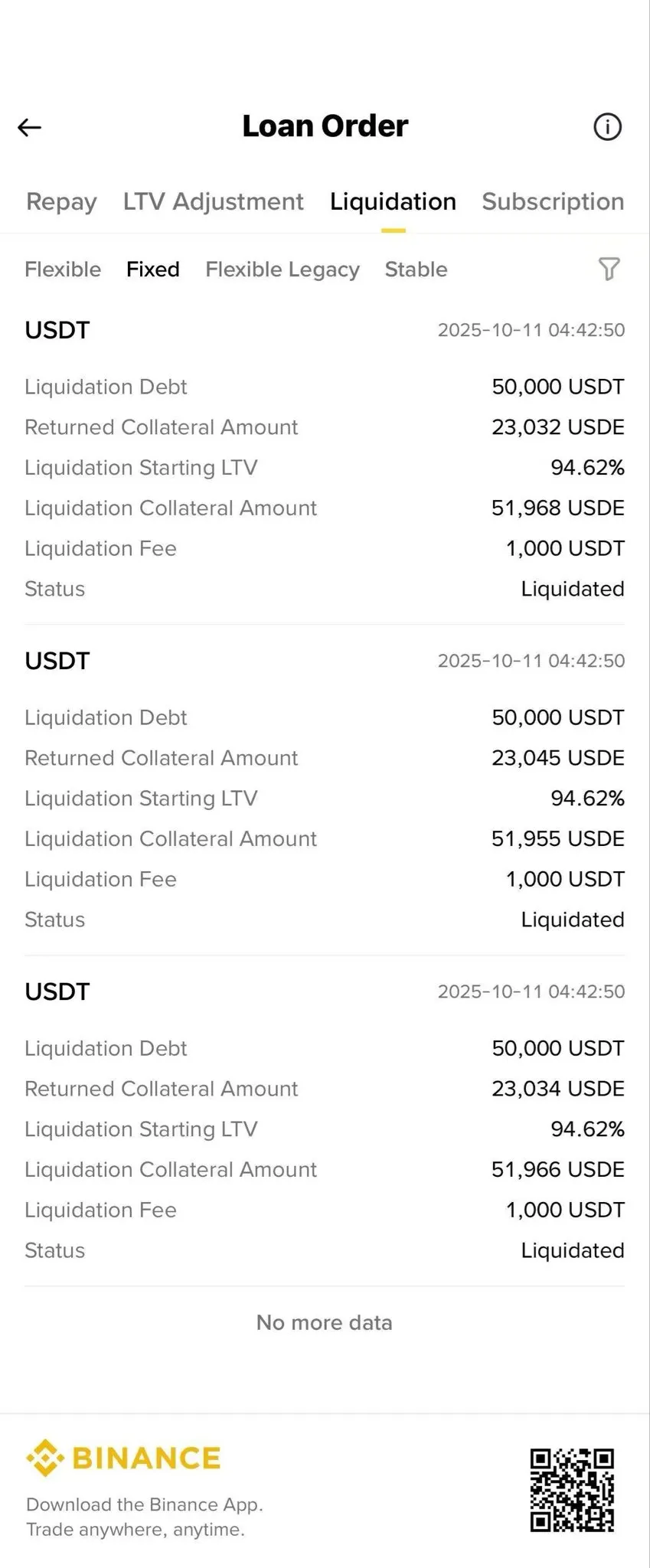Open the Subscription tab

tap(553, 201)
